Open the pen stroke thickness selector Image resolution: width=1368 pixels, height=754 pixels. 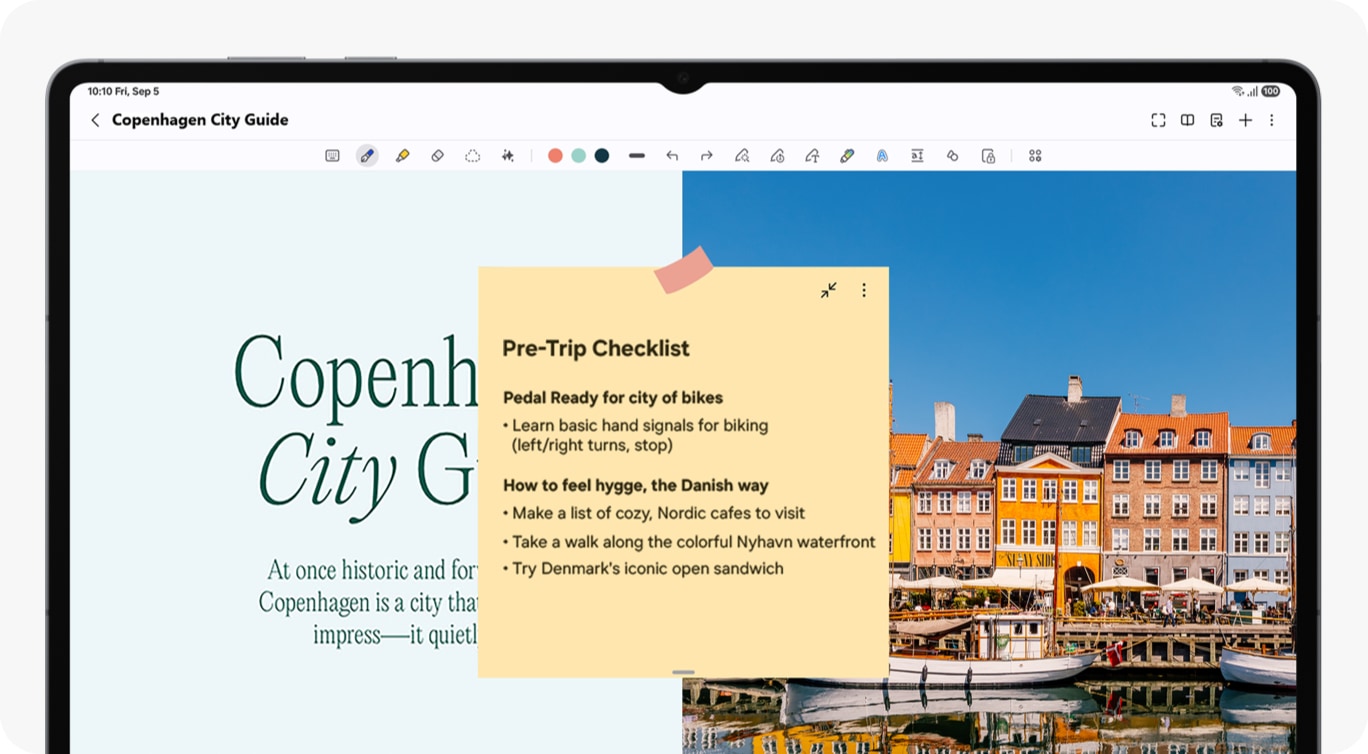(637, 156)
